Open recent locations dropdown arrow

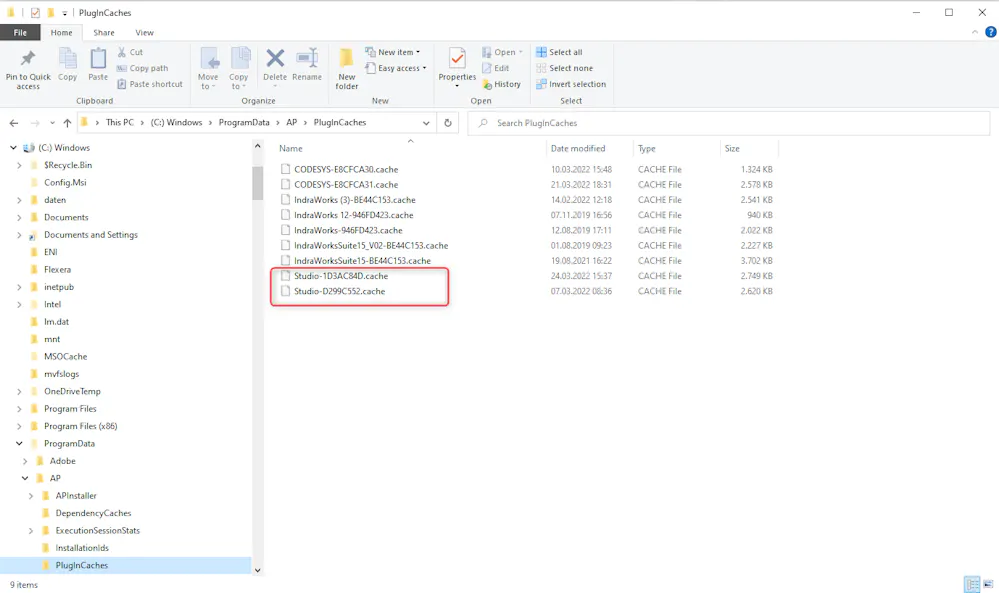(52, 123)
